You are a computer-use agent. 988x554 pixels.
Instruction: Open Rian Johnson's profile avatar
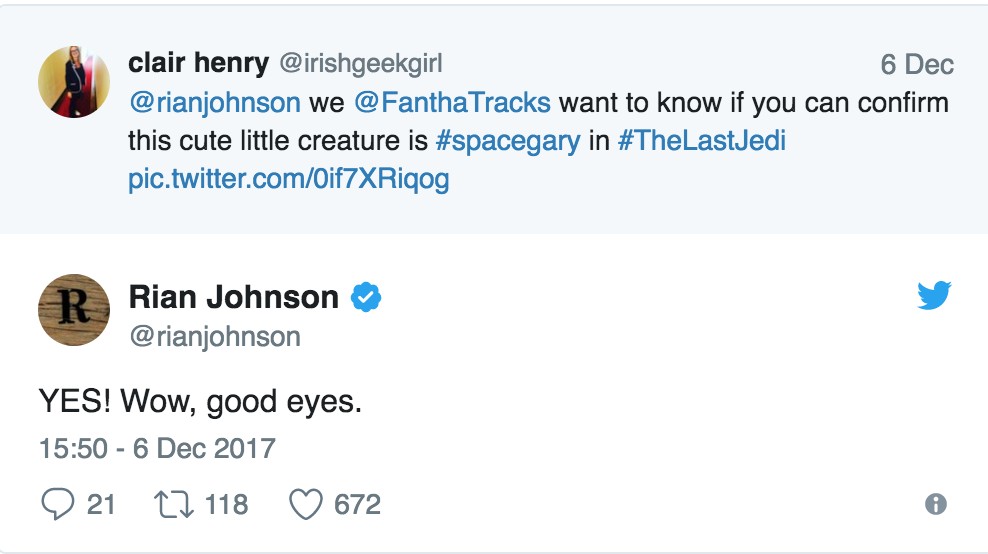pyautogui.click(x=74, y=310)
